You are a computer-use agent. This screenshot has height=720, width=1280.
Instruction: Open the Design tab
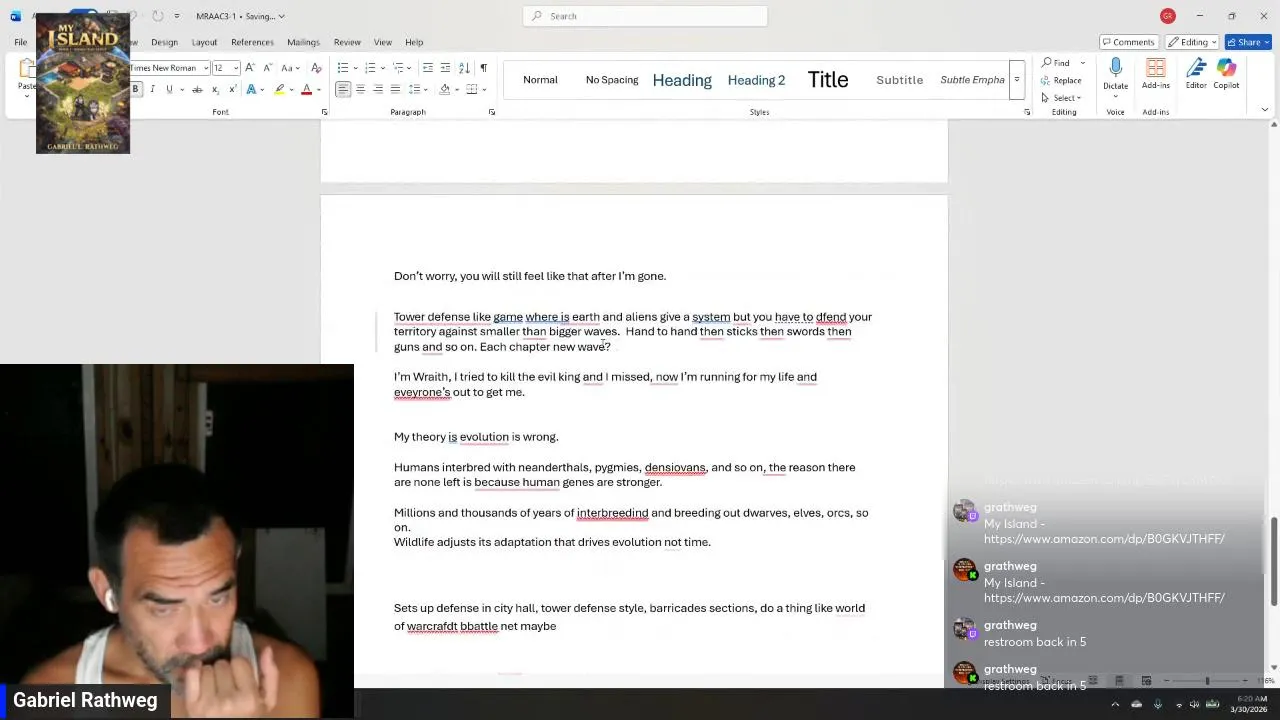click(164, 42)
